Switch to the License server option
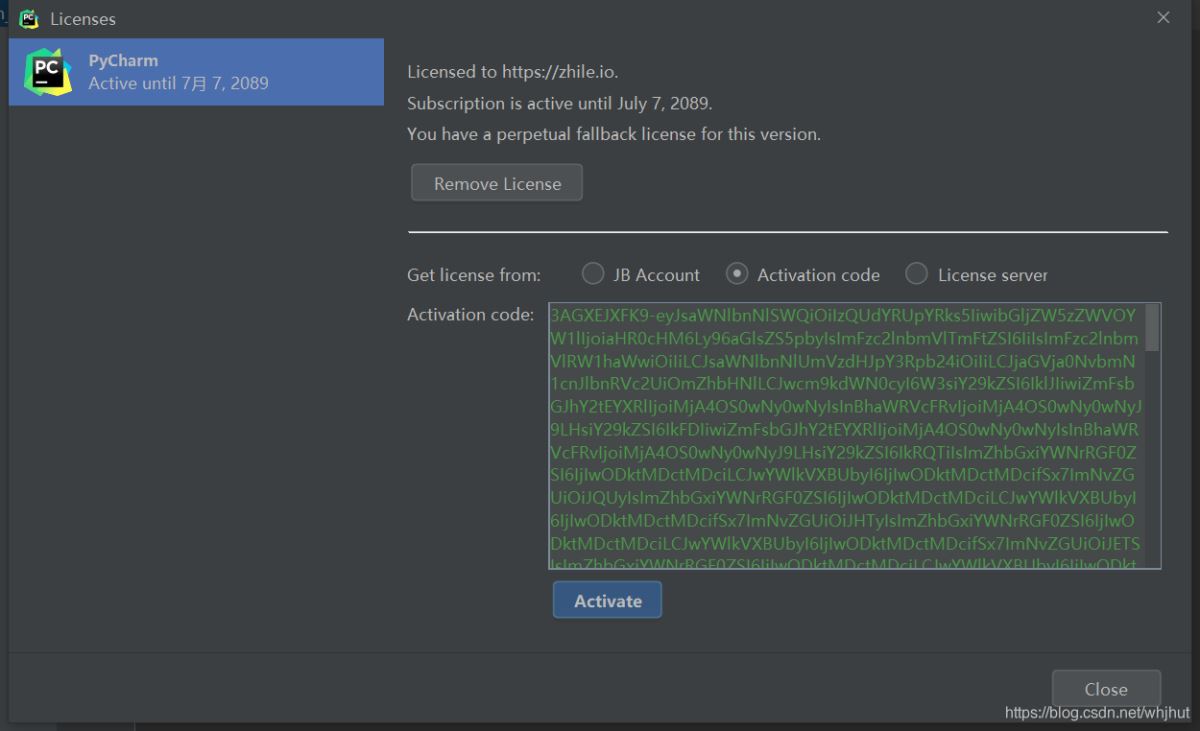This screenshot has width=1200, height=731. pos(916,274)
